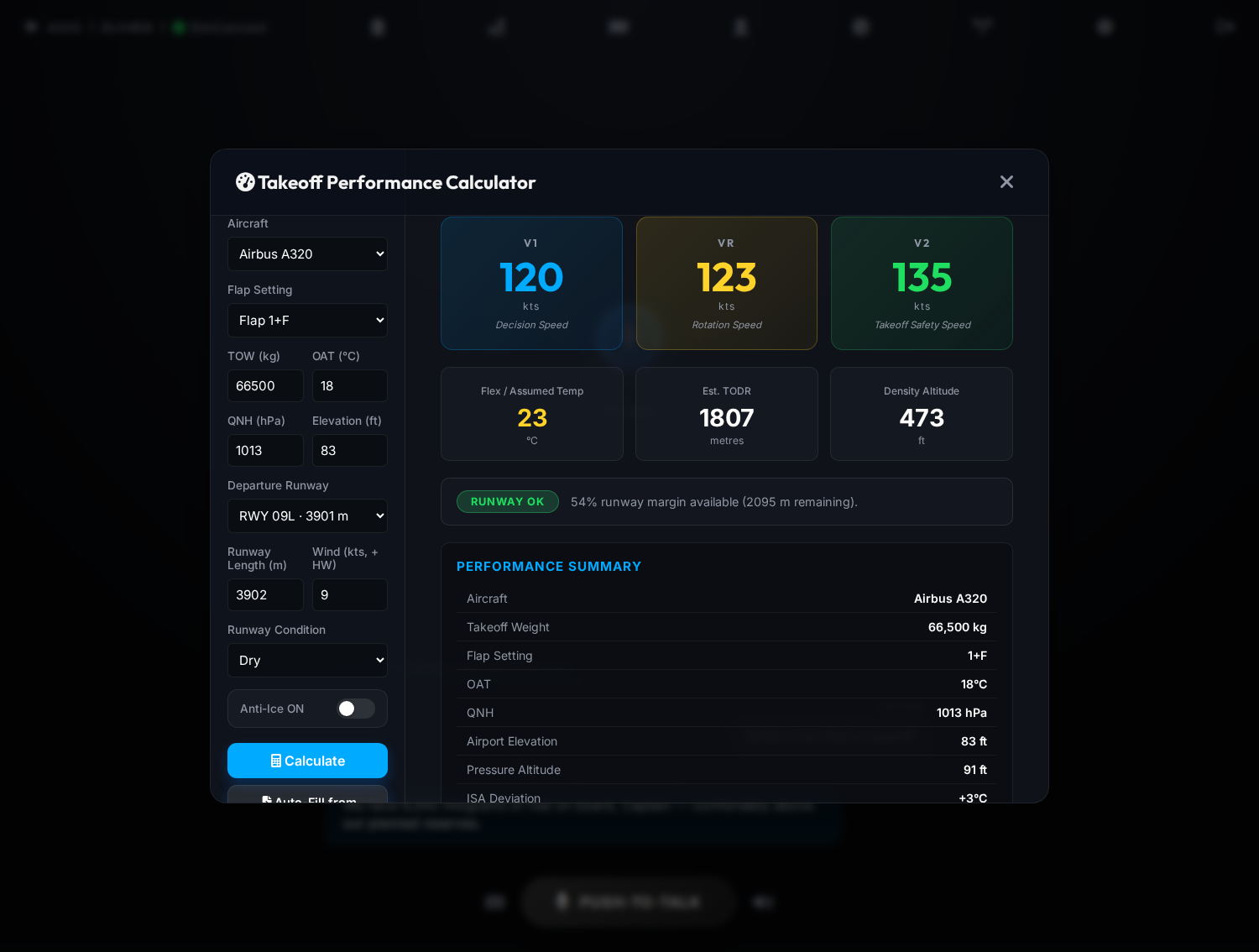The width and height of the screenshot is (1259, 952).
Task: Click the Aircraft row in Performance Summary
Action: click(x=727, y=599)
